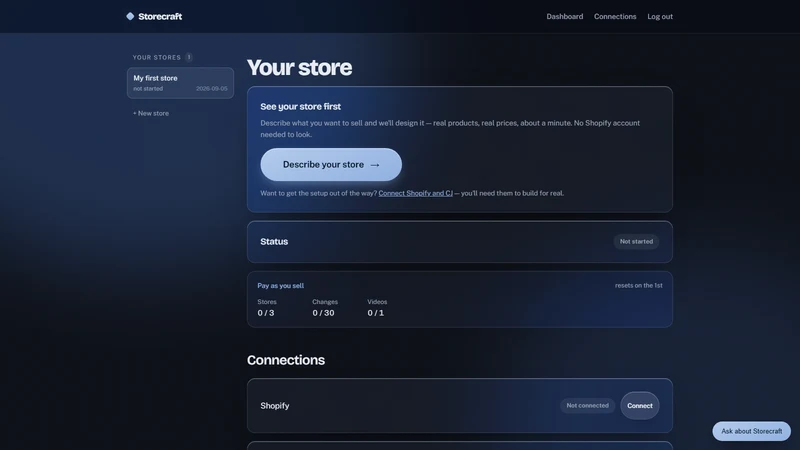
Task: Click the Your store page heading
Action: 299,67
